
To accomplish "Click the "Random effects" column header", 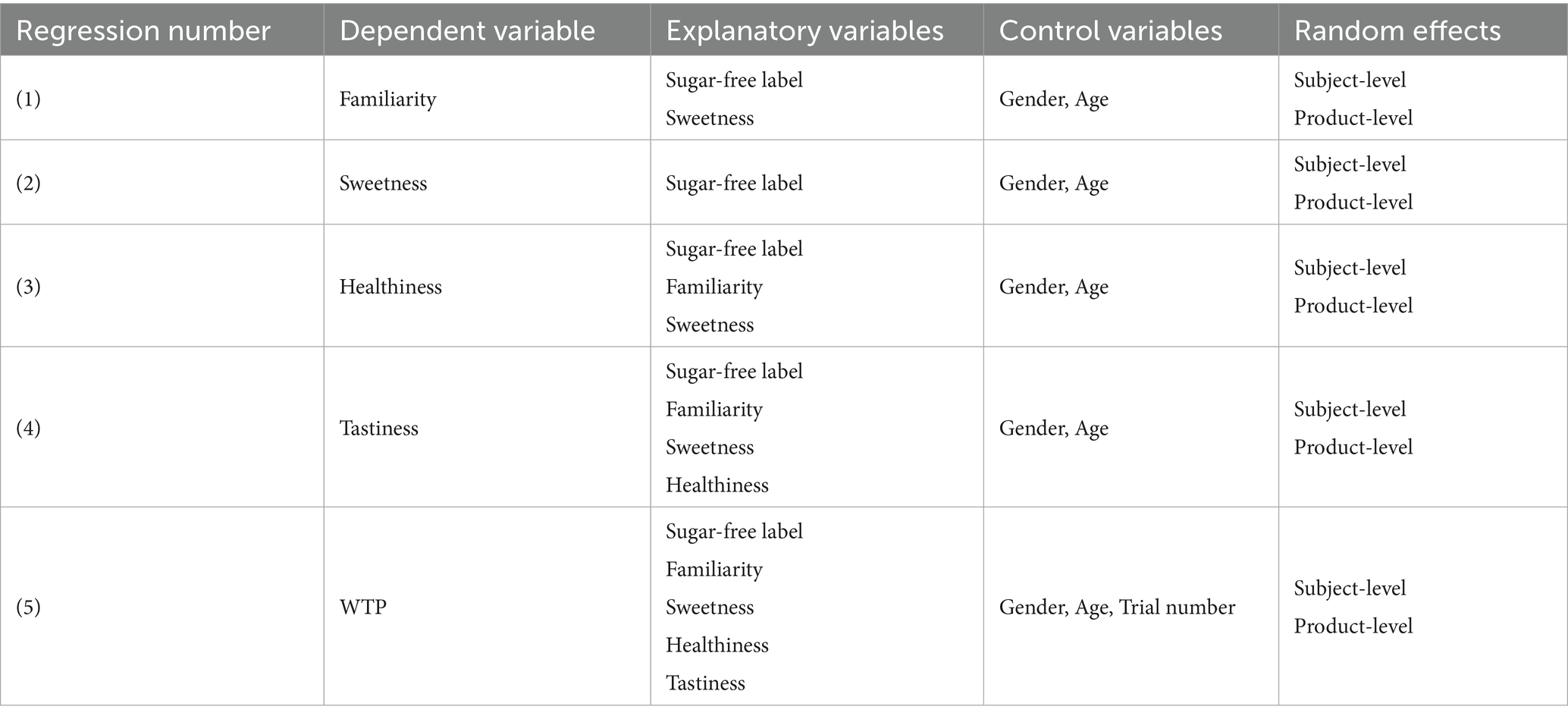I will tap(1397, 31).
